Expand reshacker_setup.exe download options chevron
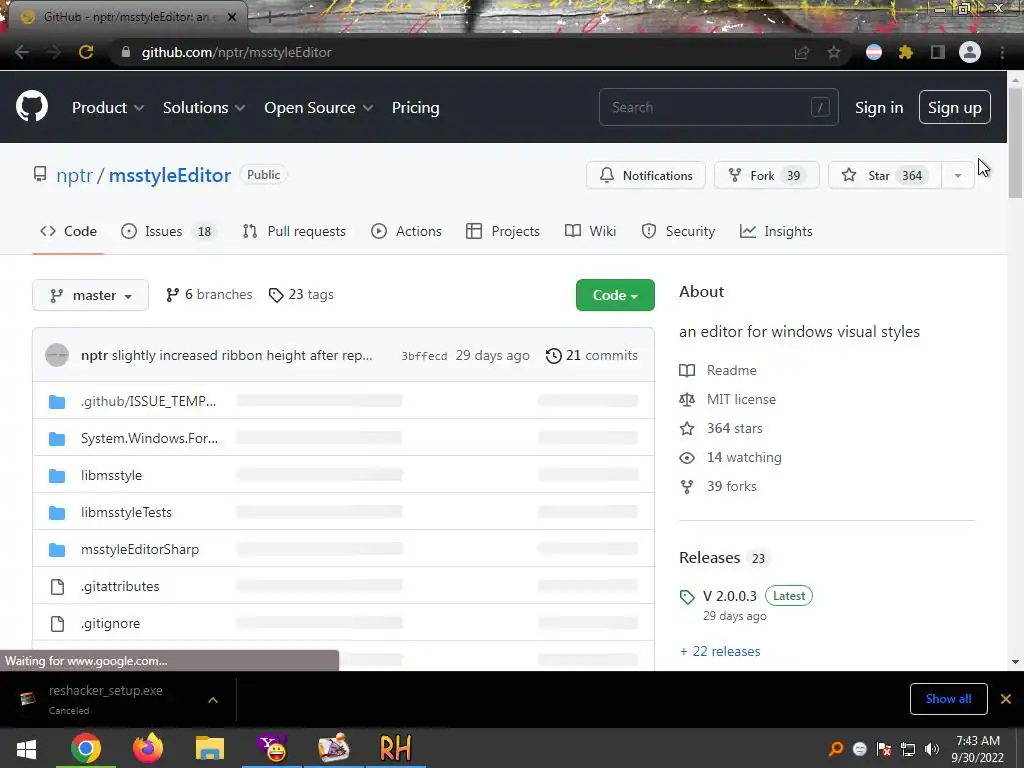 point(213,699)
